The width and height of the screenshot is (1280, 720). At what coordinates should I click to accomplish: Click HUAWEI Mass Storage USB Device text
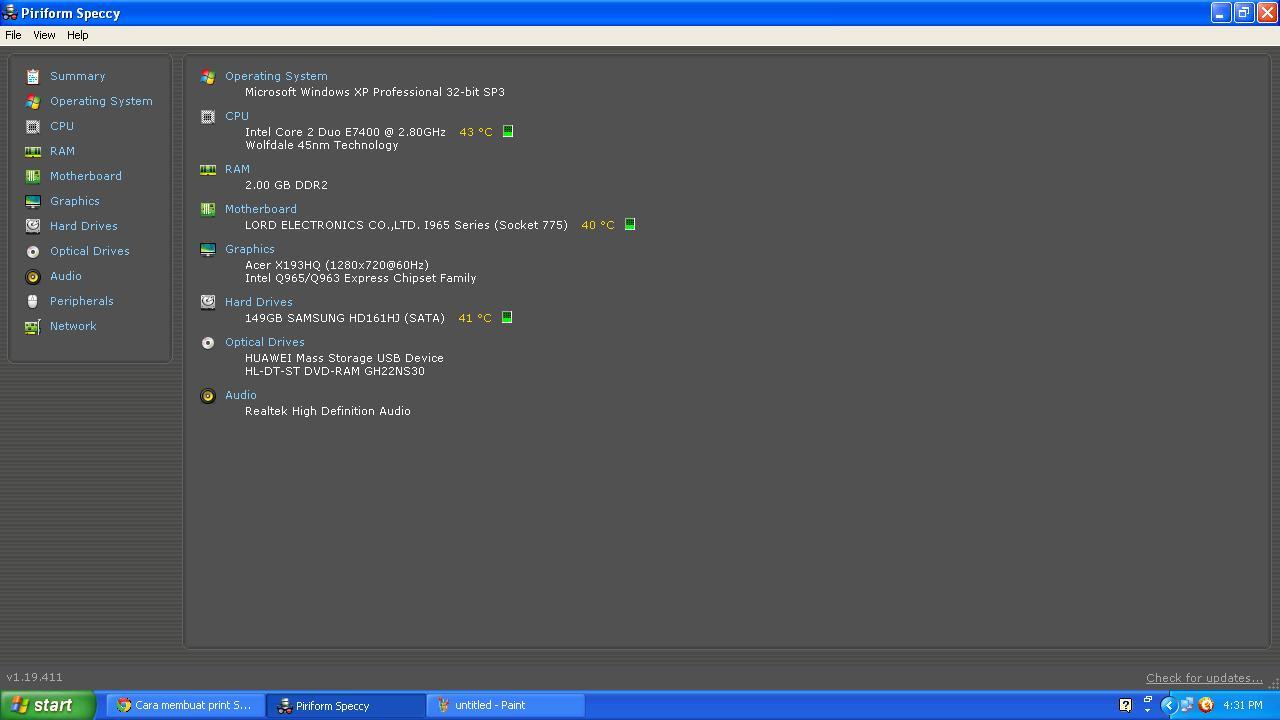coord(344,358)
